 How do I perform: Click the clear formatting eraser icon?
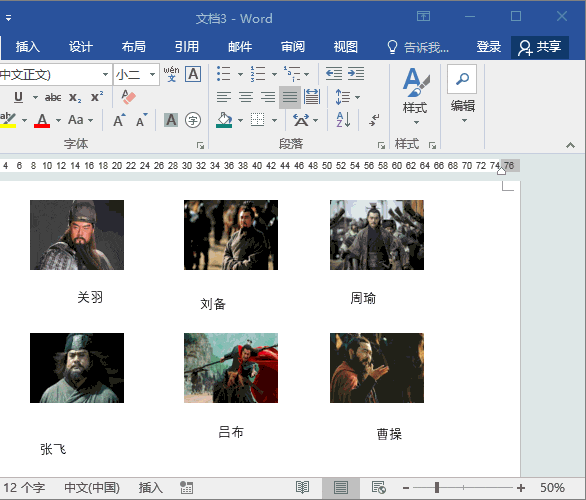tap(129, 96)
